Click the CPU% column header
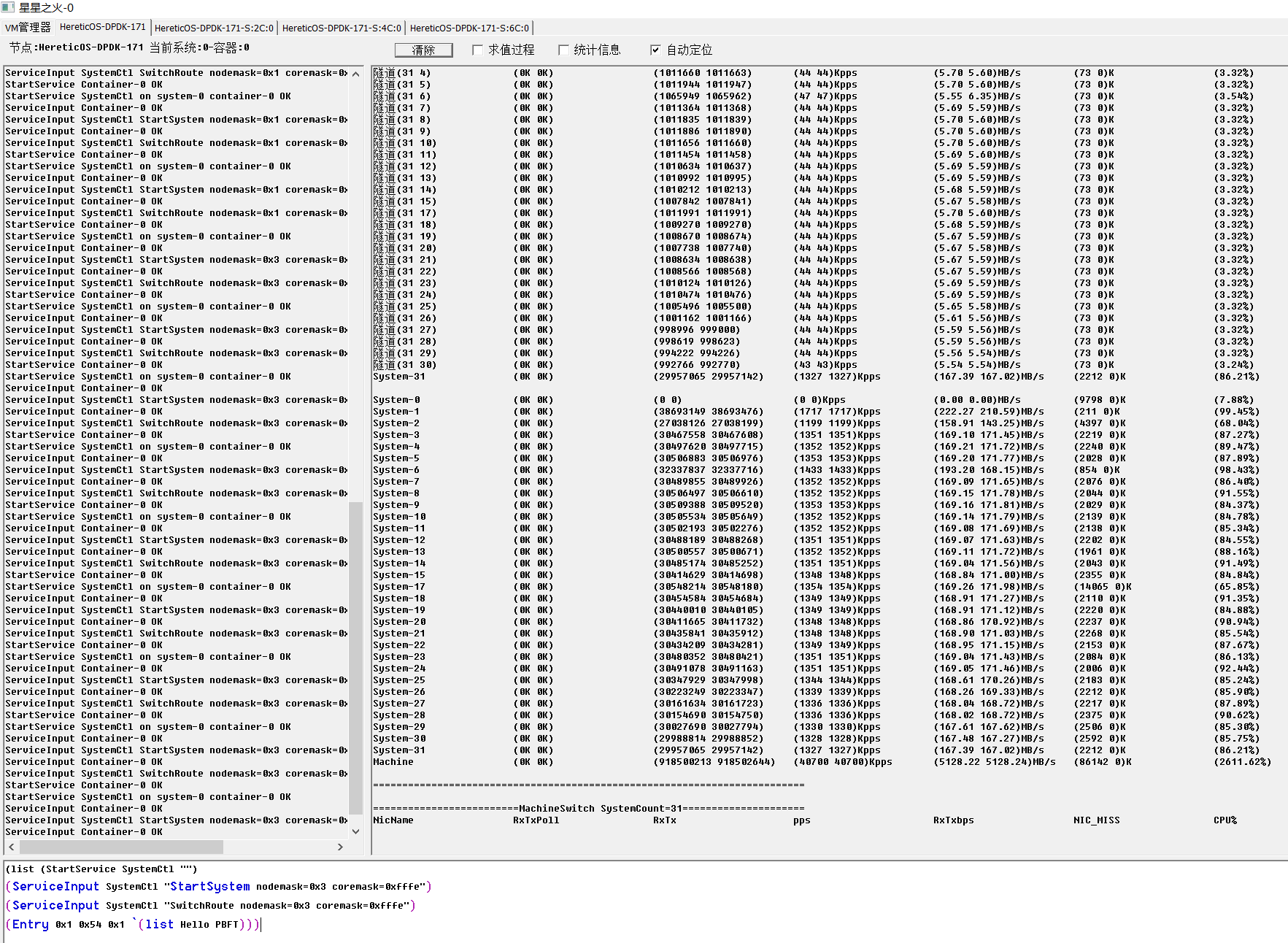The image size is (1288, 943). [x=1225, y=820]
